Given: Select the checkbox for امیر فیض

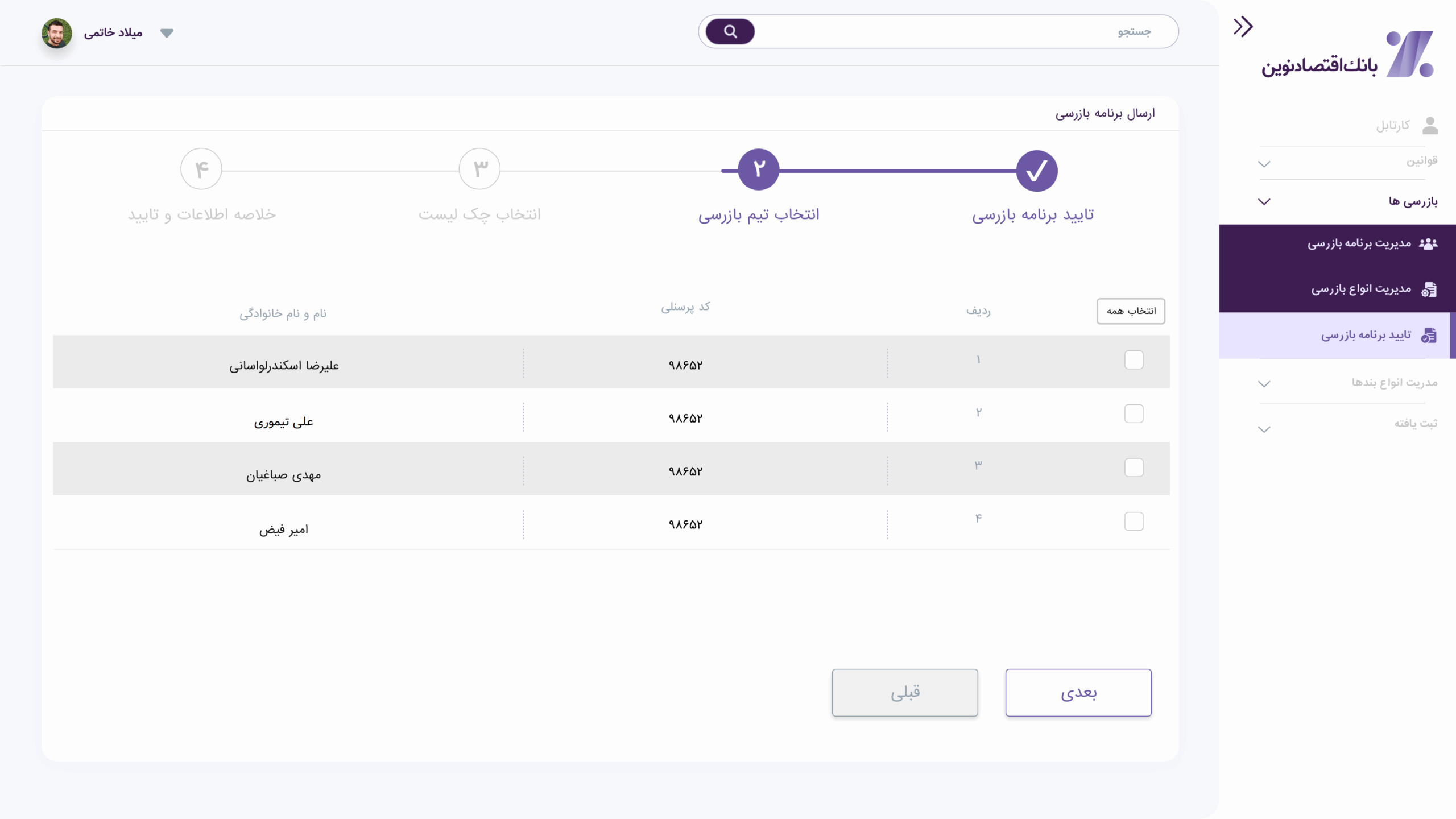Looking at the screenshot, I should (x=1134, y=521).
